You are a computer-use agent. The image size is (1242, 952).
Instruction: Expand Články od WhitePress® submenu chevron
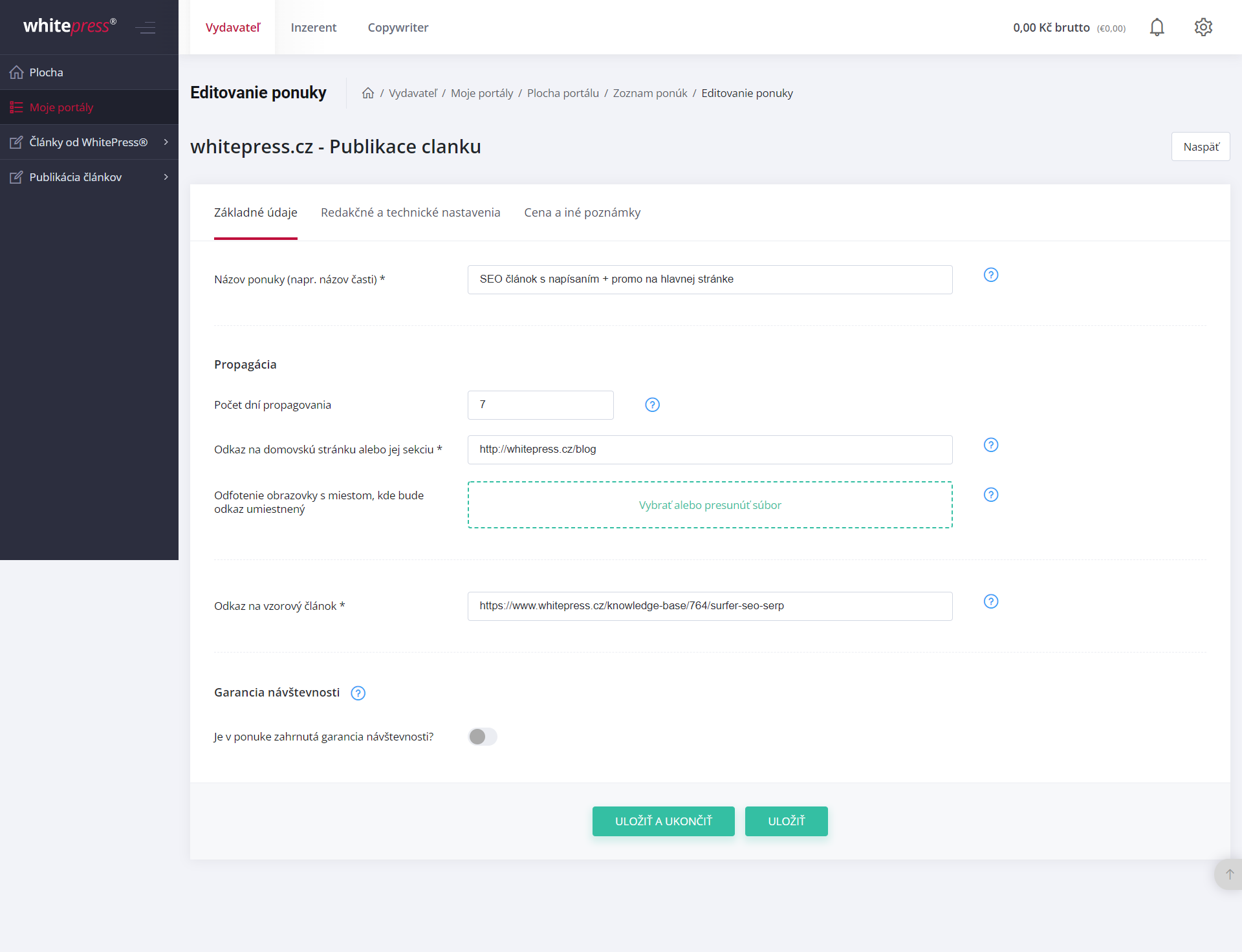pyautogui.click(x=166, y=142)
